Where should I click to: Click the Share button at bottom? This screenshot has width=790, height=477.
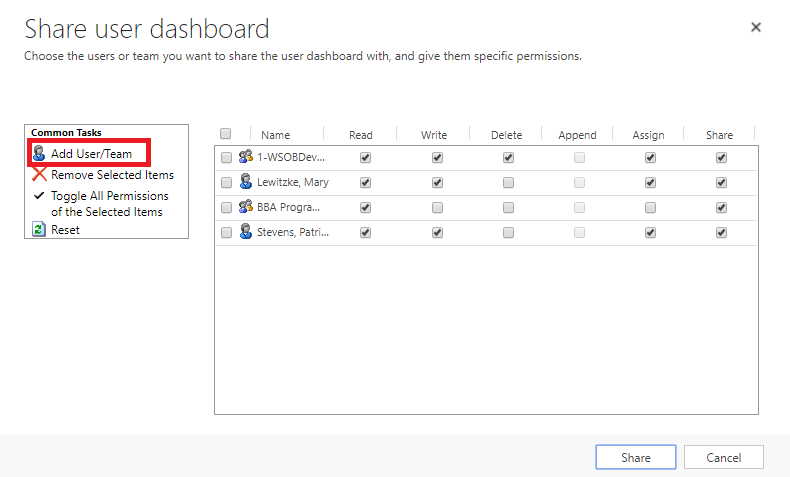pyautogui.click(x=635, y=457)
